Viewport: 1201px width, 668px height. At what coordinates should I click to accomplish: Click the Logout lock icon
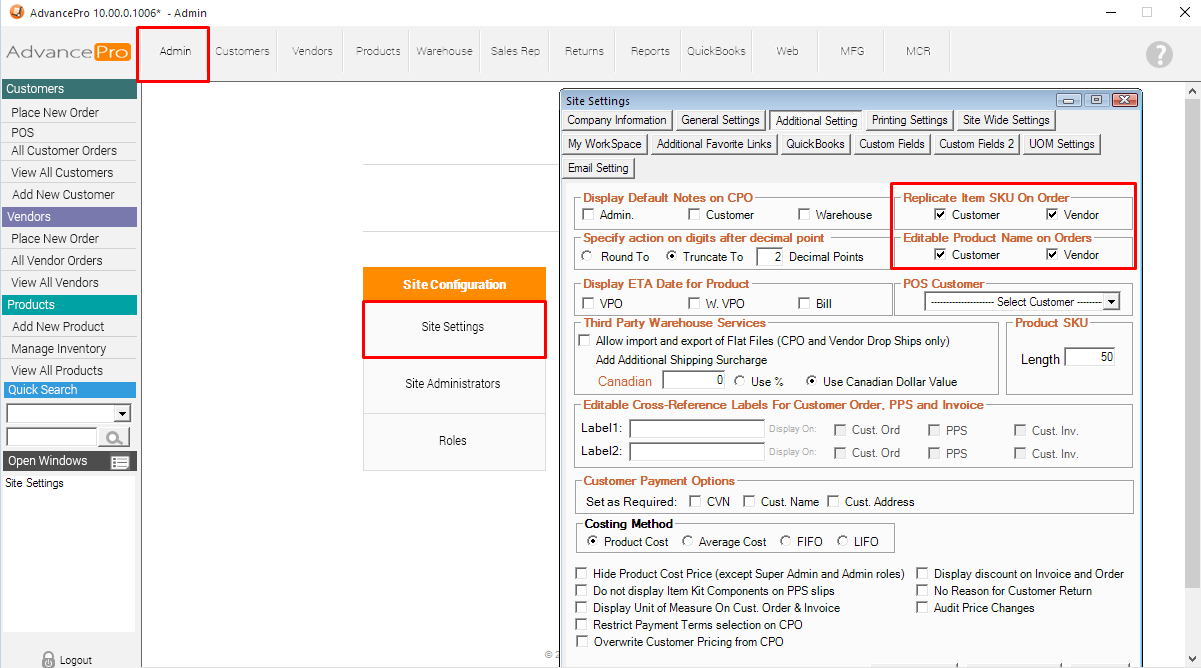tap(48, 659)
